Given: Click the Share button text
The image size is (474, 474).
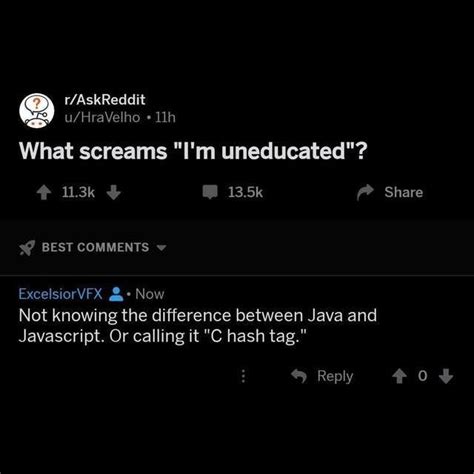Looking at the screenshot, I should (x=404, y=192).
